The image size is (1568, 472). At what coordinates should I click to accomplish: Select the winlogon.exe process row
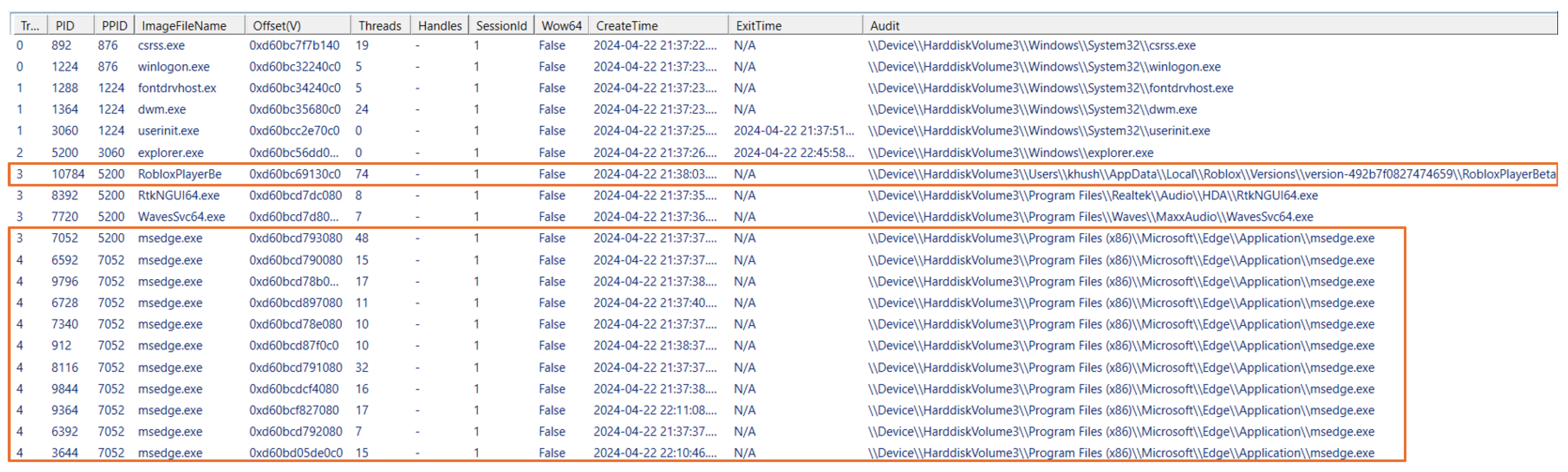point(173,67)
